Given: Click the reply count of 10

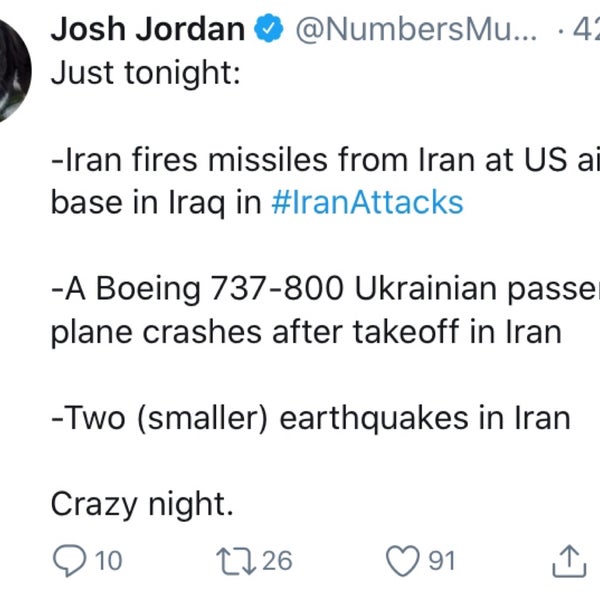Looking at the screenshot, I should click(108, 560).
